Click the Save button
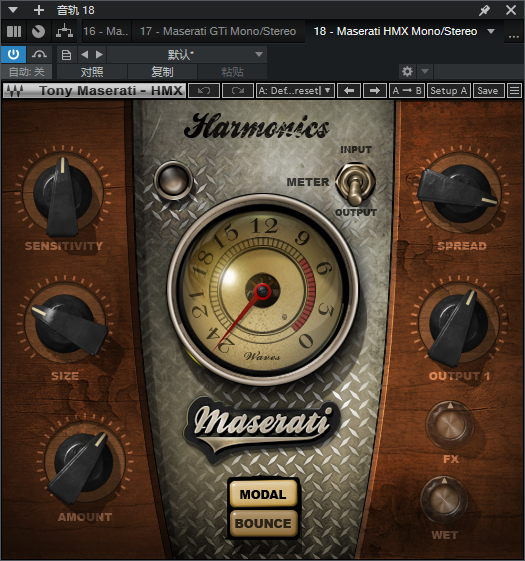Image resolution: width=525 pixels, height=561 pixels. [488, 91]
